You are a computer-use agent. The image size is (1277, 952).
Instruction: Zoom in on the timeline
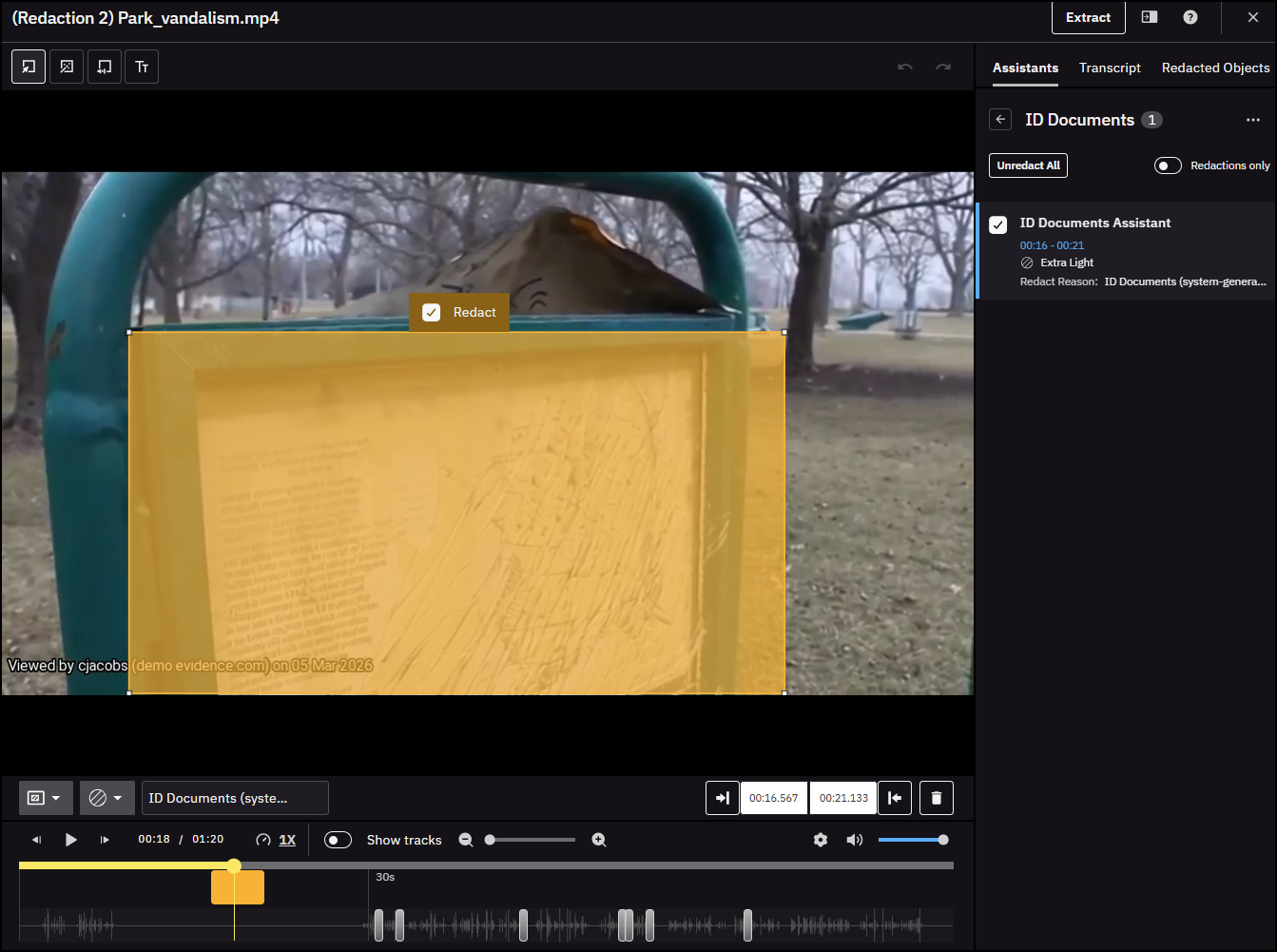point(599,840)
